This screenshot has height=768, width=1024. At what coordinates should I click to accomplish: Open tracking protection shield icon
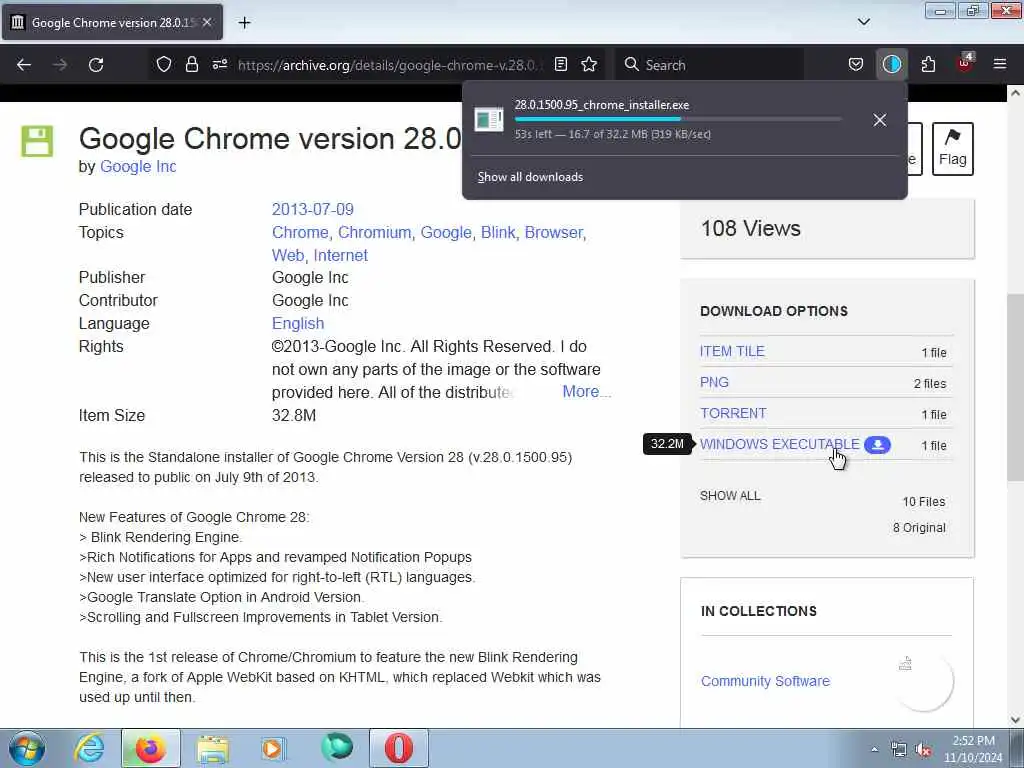164,65
